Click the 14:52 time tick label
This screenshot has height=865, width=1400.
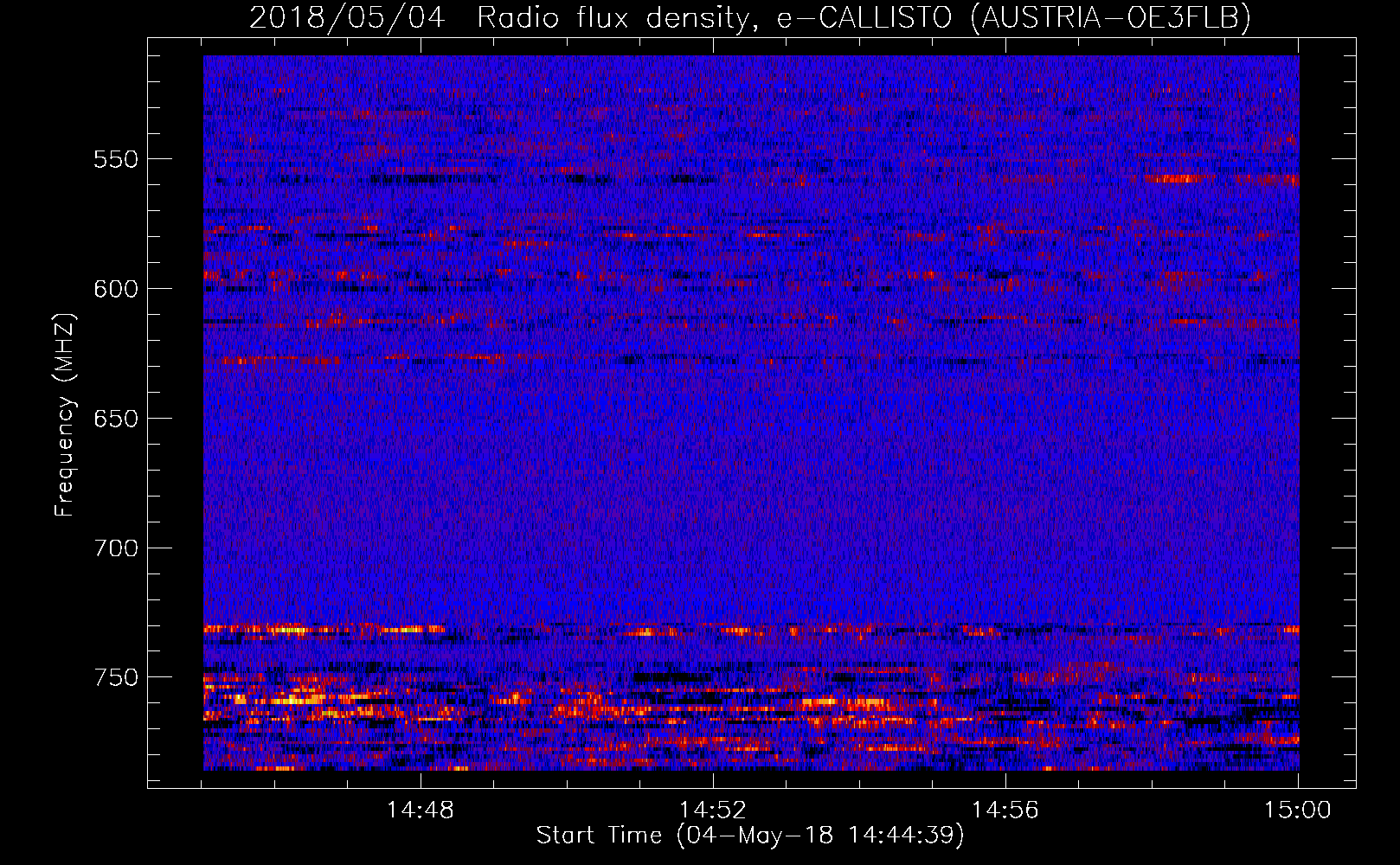[713, 811]
